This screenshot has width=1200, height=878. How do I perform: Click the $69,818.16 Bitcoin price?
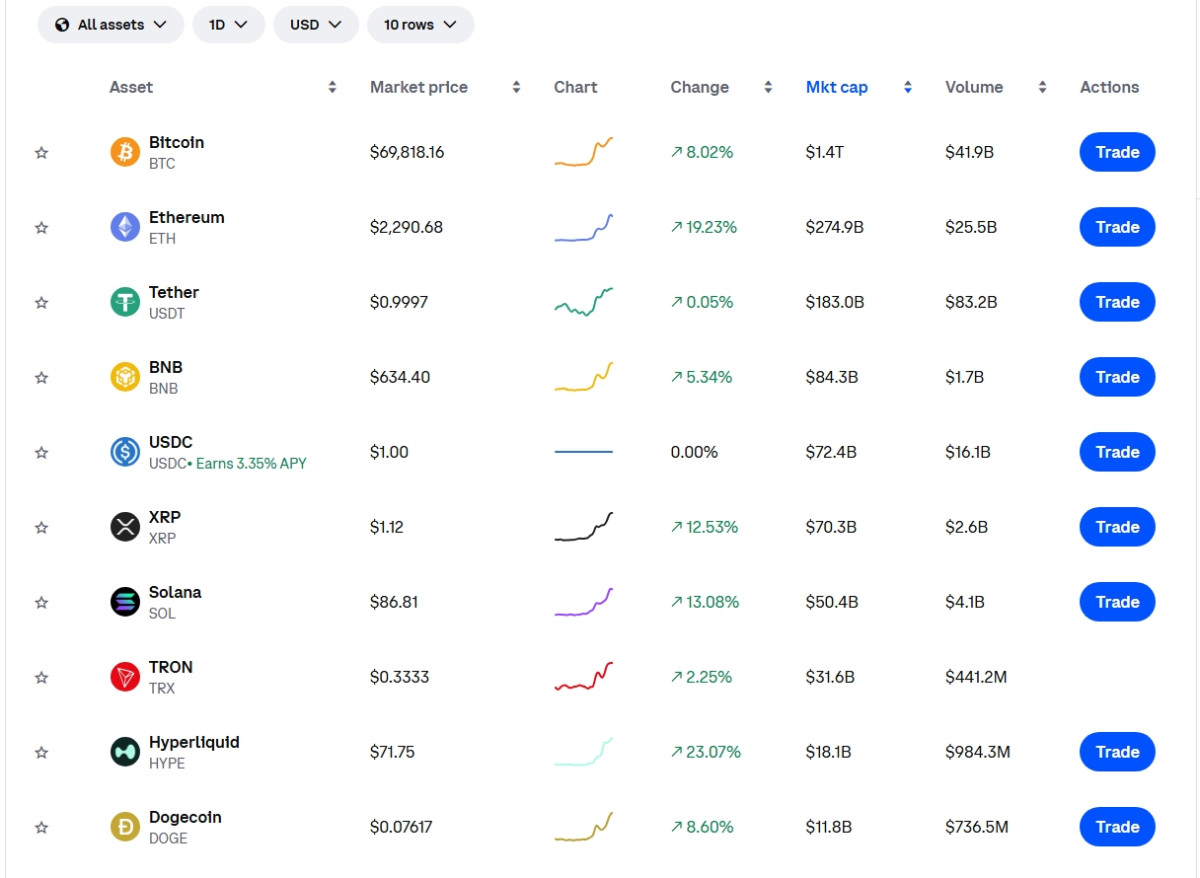click(407, 152)
